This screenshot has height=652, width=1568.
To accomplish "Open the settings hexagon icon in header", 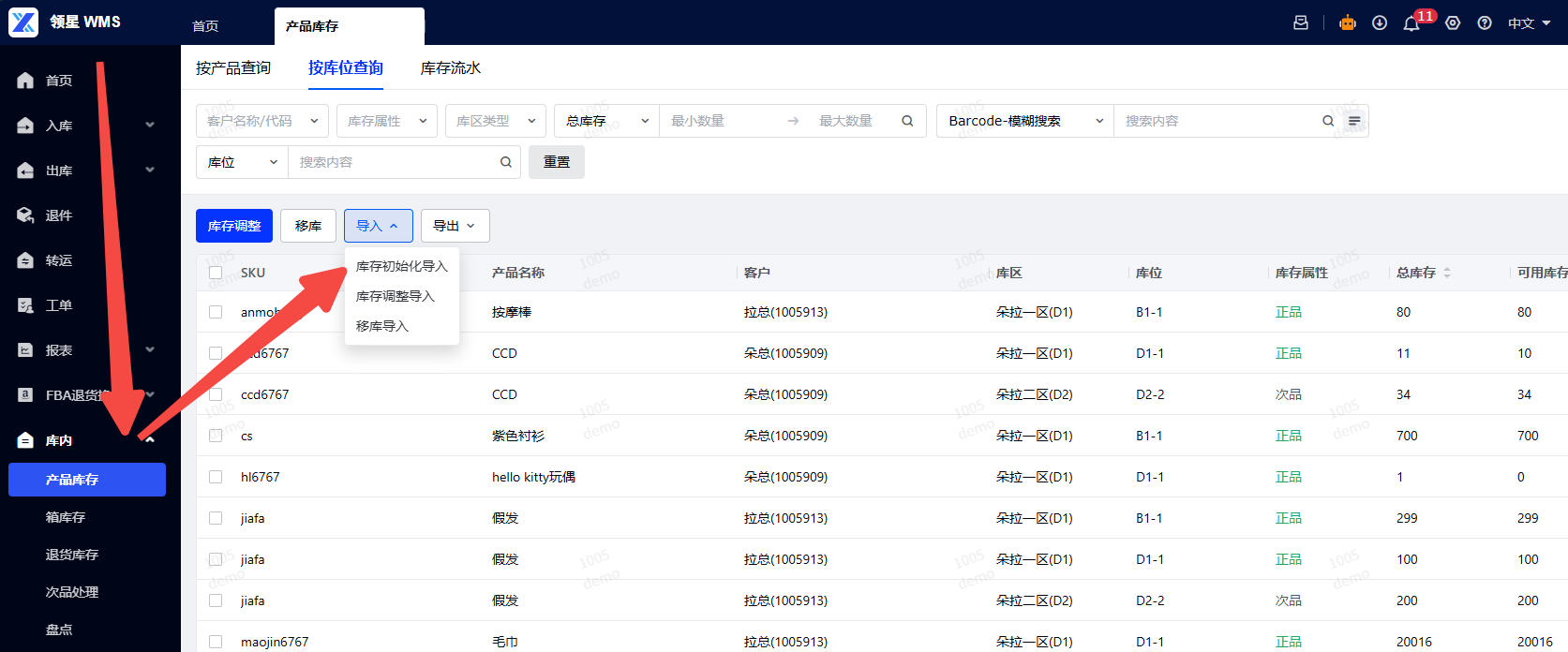I will tap(1453, 22).
